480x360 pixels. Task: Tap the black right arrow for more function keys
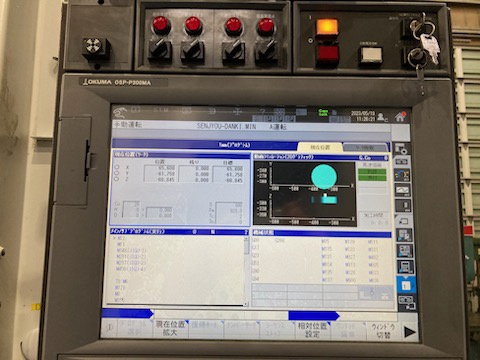409,332
